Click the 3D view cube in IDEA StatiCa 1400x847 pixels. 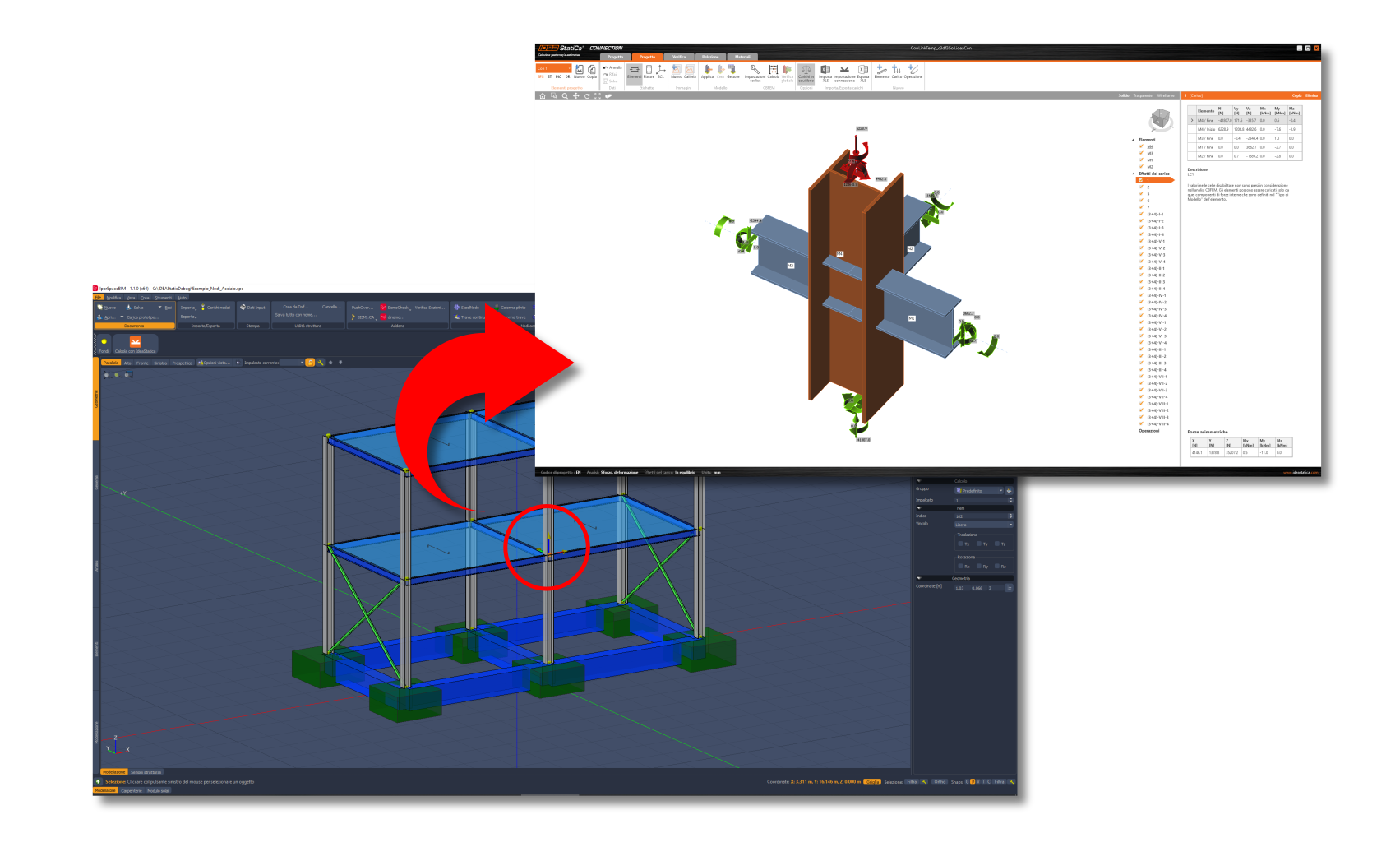[x=1161, y=120]
